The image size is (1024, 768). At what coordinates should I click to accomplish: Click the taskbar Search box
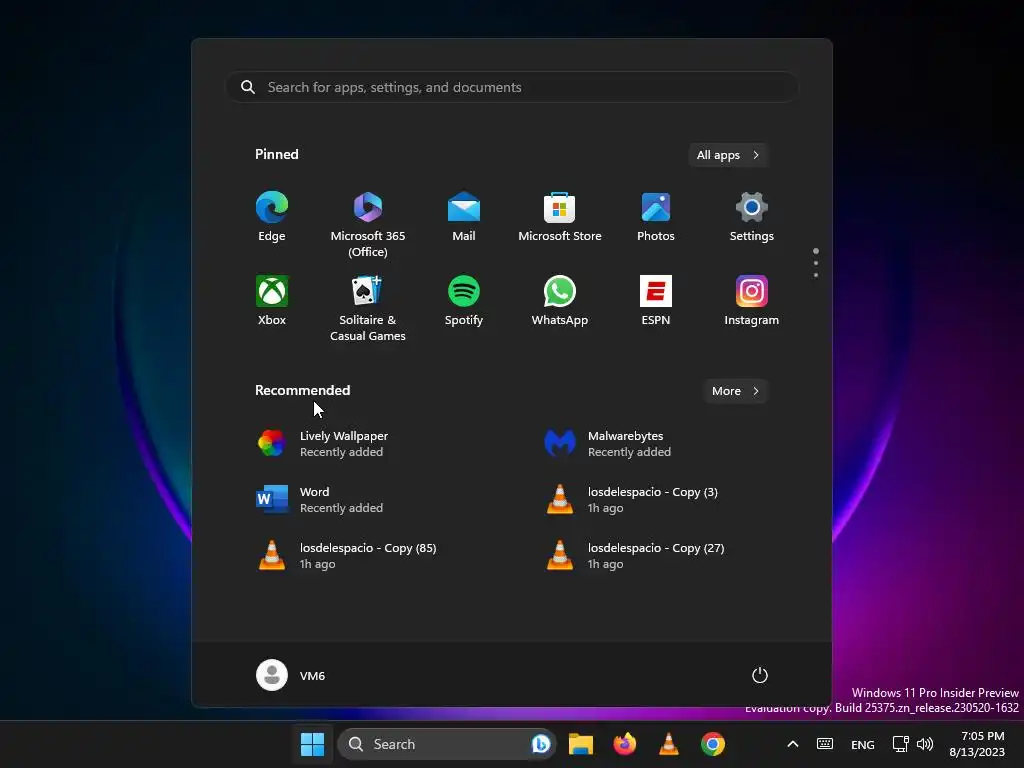click(x=447, y=744)
